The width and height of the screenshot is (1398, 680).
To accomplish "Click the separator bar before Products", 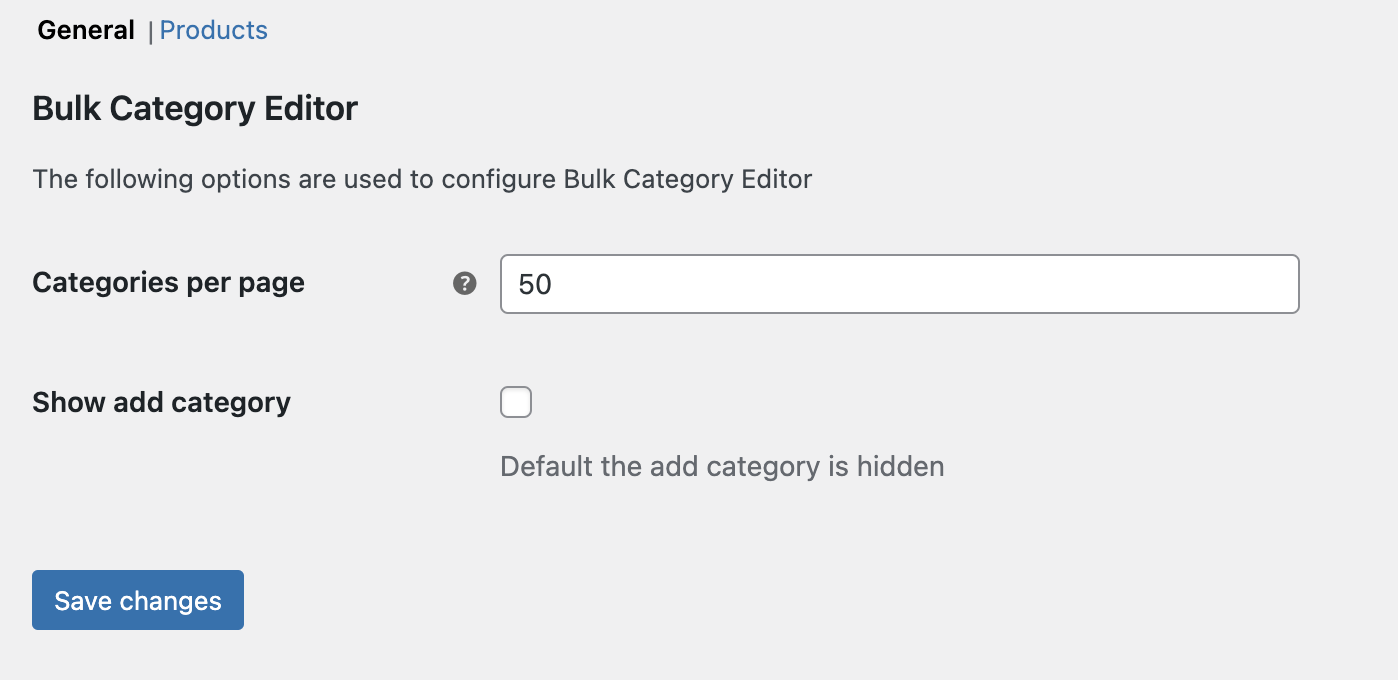I will pos(150,31).
